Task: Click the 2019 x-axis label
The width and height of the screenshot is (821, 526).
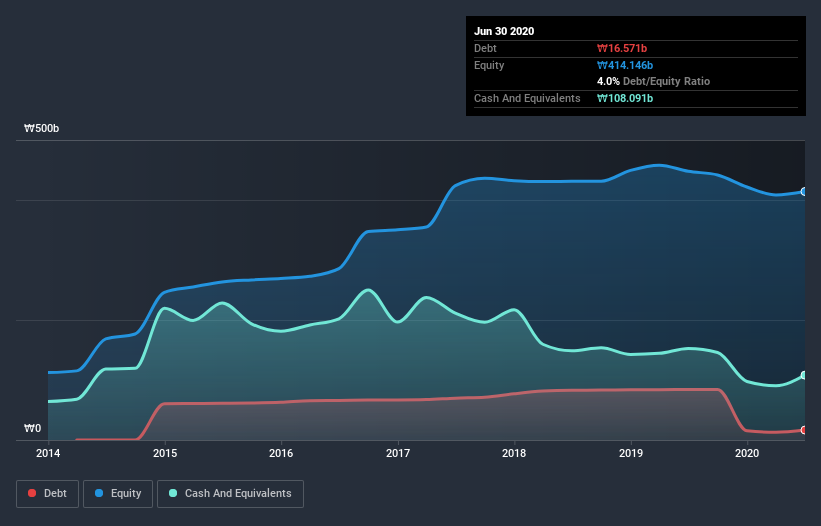Action: [631, 453]
